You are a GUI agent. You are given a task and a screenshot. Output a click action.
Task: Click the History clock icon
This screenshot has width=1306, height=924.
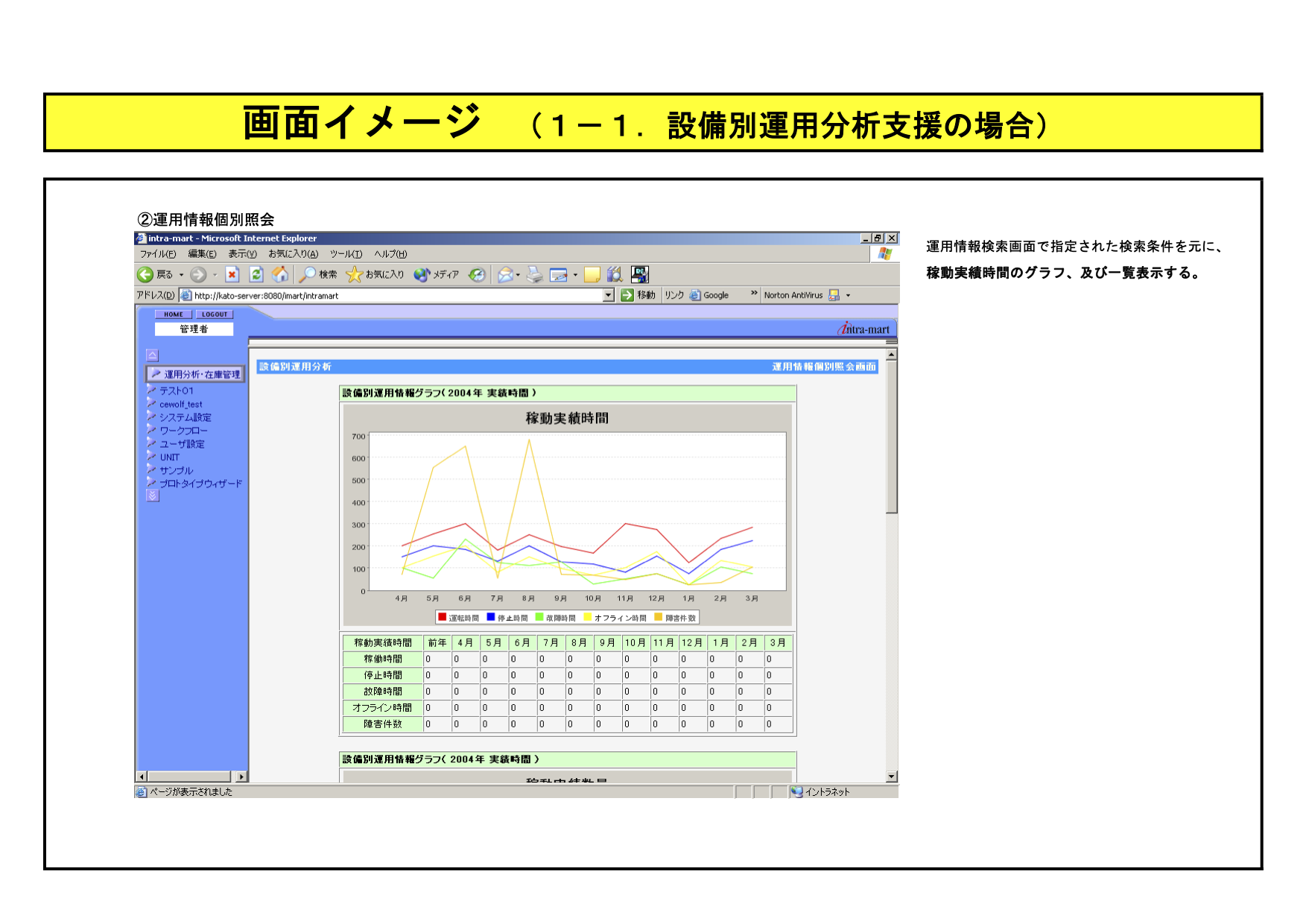point(477,275)
